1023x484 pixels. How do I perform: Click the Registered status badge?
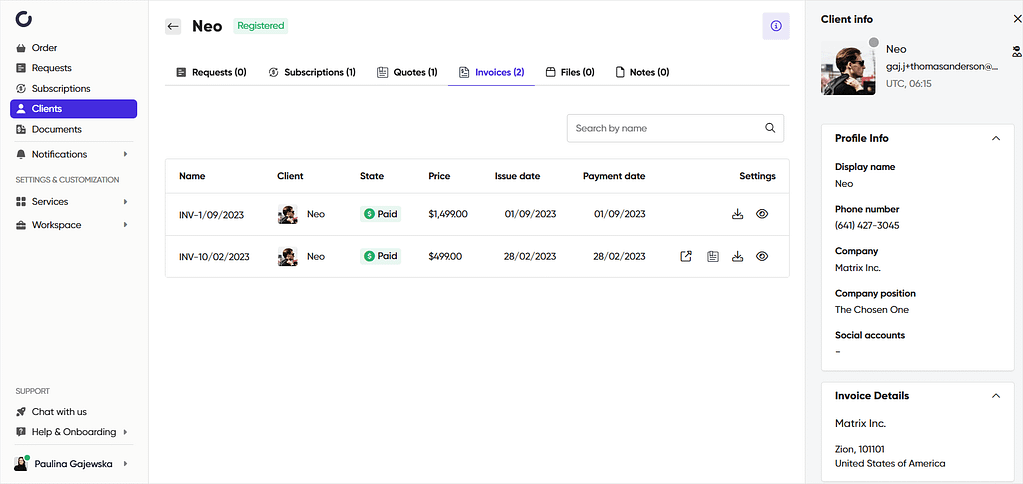coord(260,26)
